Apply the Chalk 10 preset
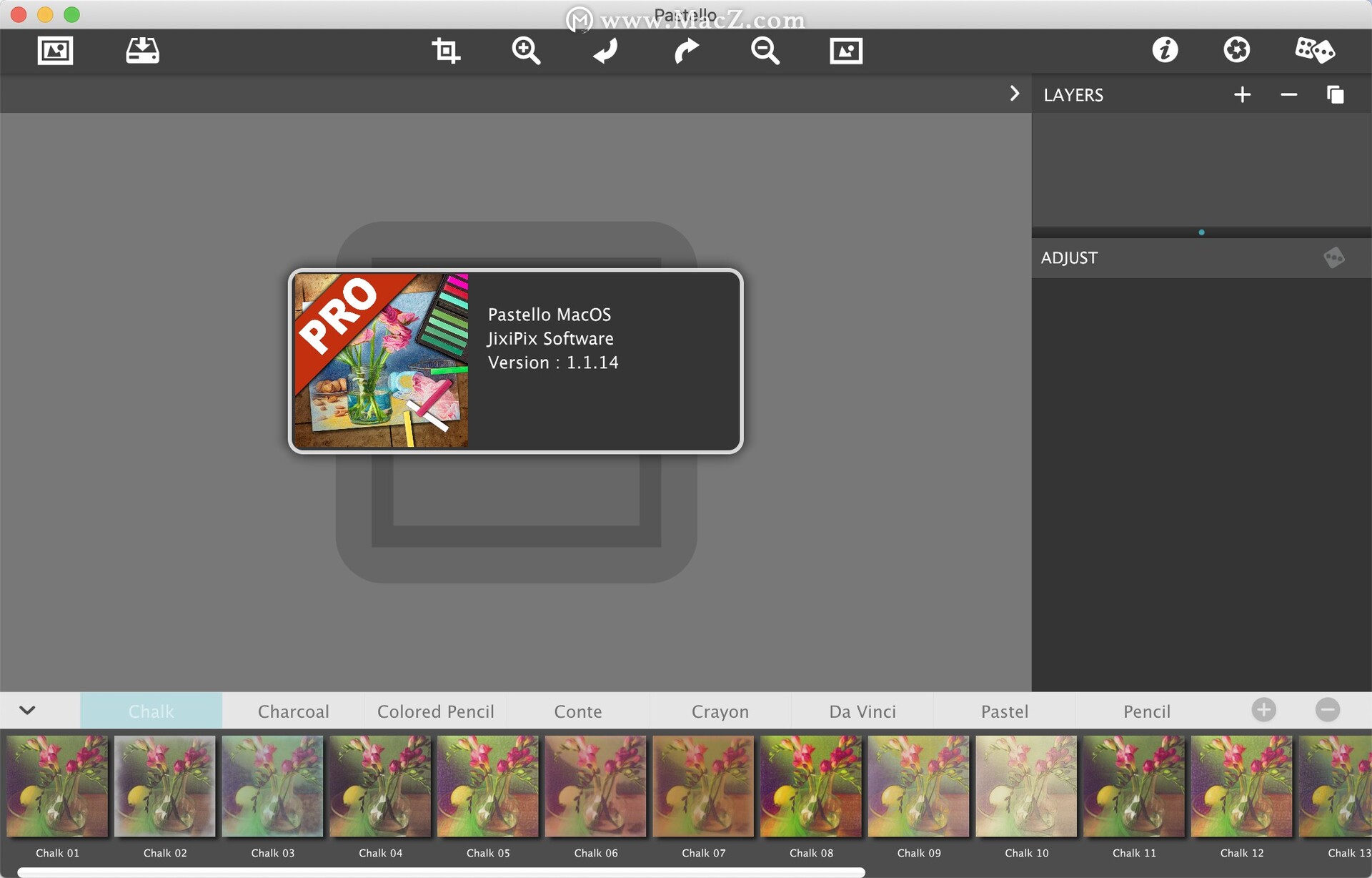 click(x=1026, y=786)
